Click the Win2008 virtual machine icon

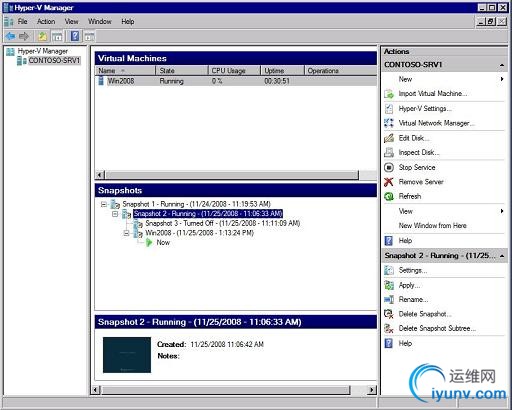(x=101, y=81)
